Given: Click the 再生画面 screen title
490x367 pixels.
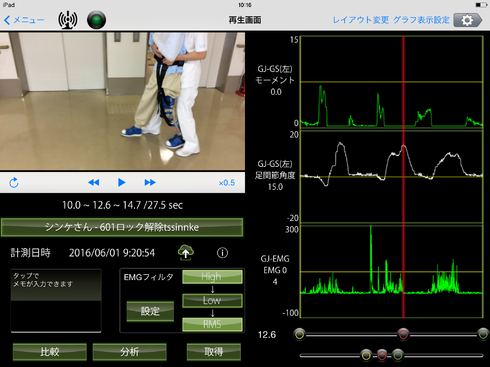Looking at the screenshot, I should [x=245, y=20].
